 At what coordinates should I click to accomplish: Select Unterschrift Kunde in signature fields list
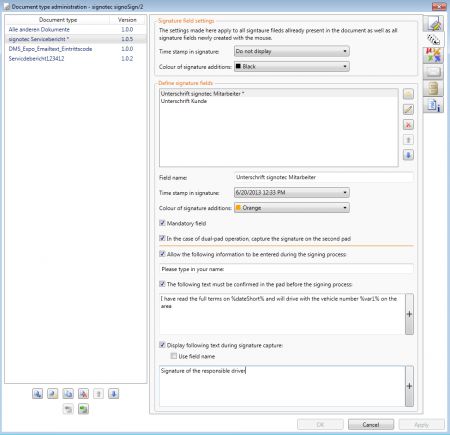(x=184, y=101)
